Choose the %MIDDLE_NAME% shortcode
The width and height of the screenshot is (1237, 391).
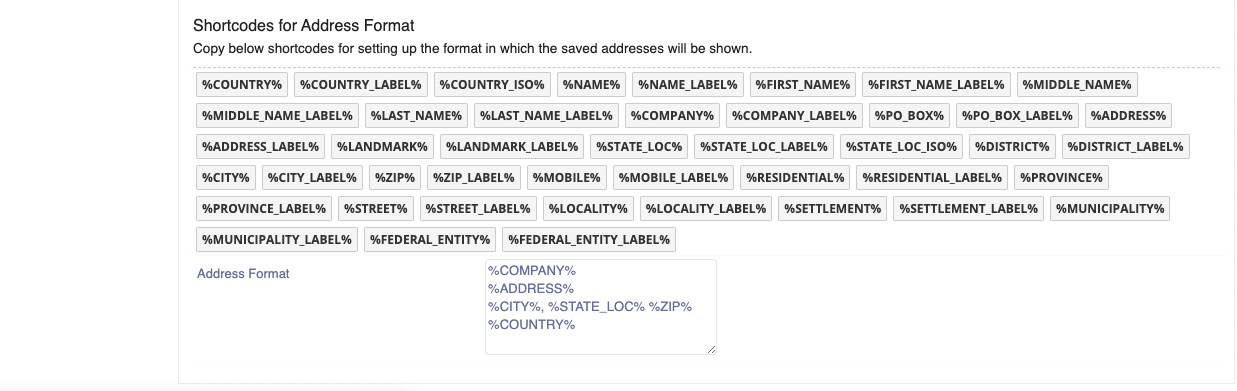(1076, 85)
